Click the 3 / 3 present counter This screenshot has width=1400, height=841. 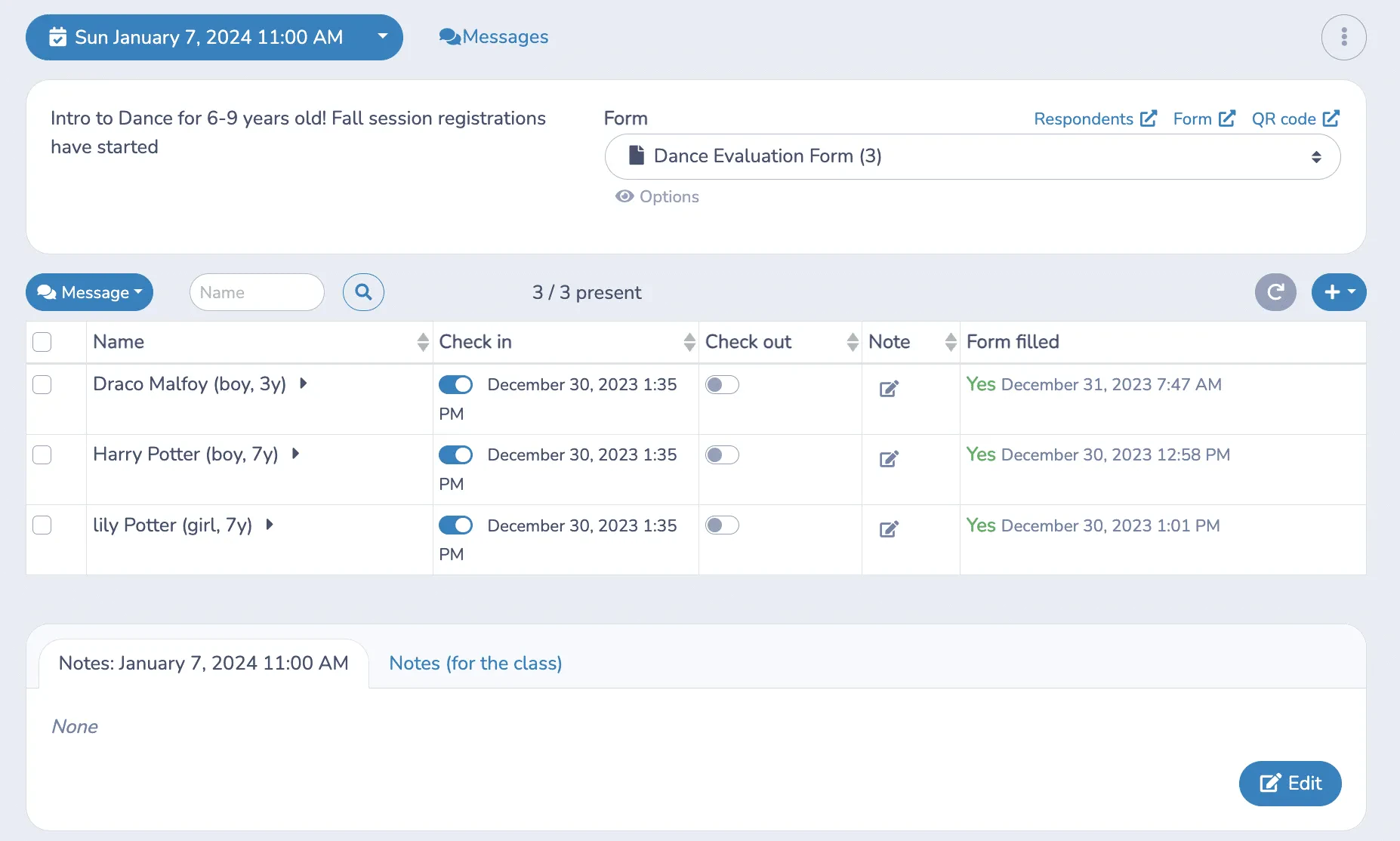coord(587,293)
